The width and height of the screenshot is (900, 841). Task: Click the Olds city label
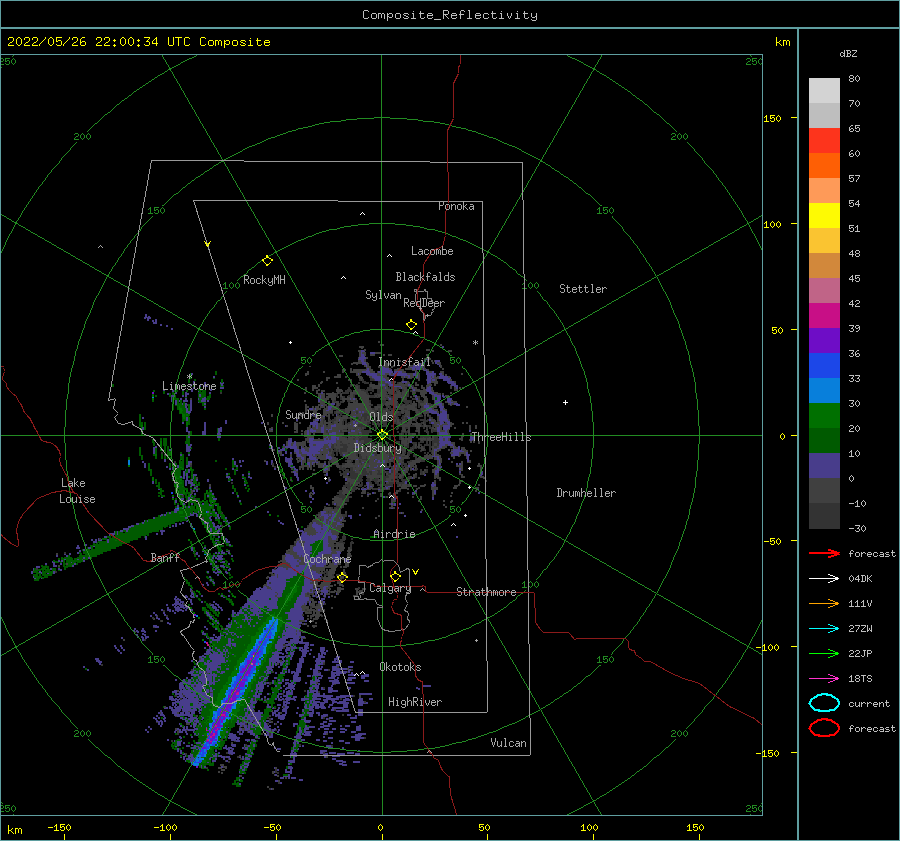(381, 417)
